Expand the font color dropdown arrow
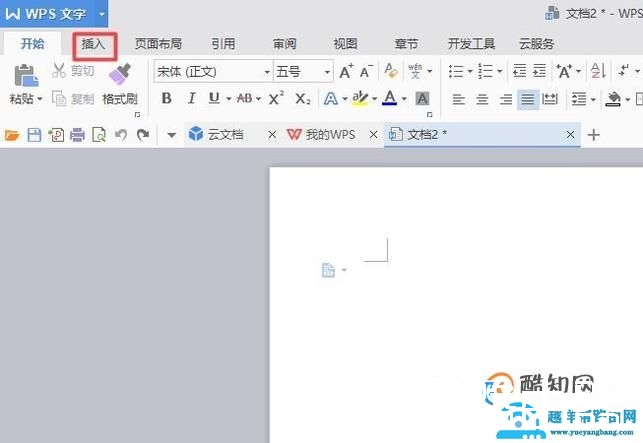The height and width of the screenshot is (443, 643). (404, 99)
